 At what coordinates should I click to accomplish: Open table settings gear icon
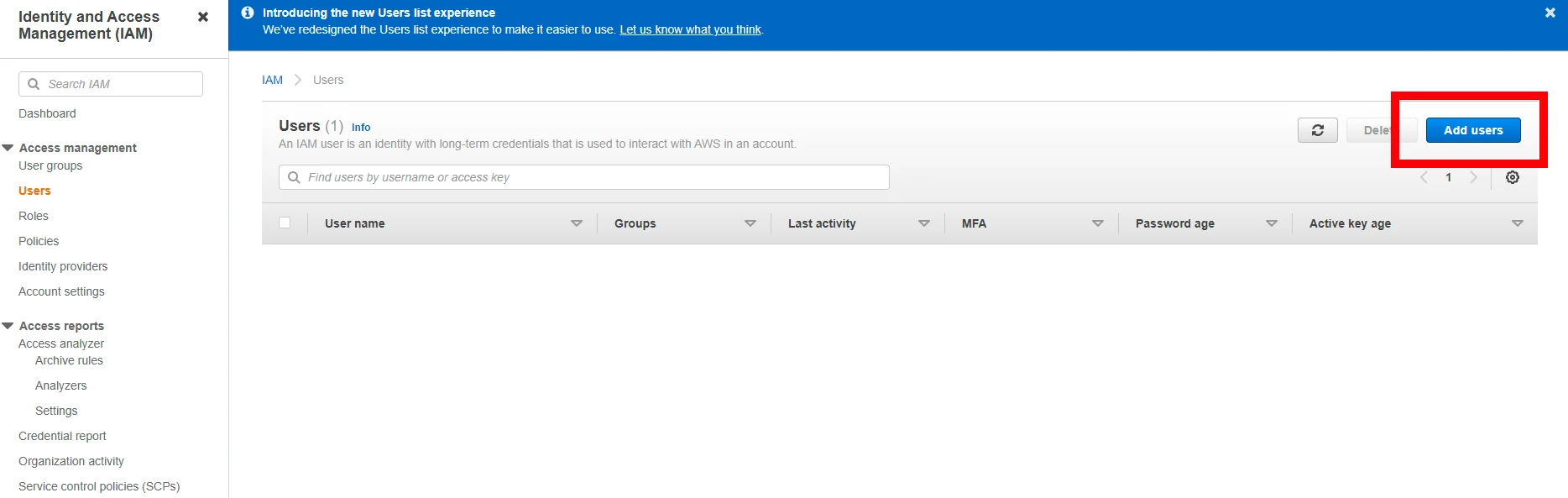1513,177
